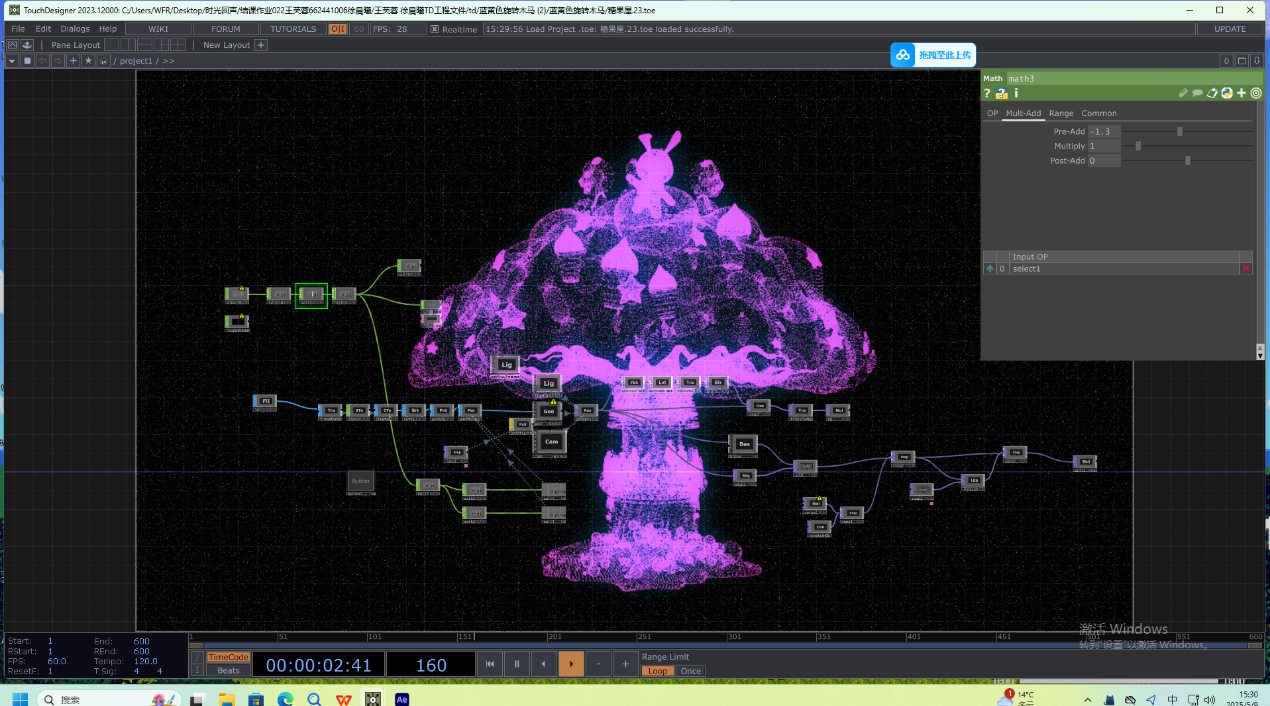The width and height of the screenshot is (1270, 706).
Task: Open the Dialogs menu
Action: (75, 29)
